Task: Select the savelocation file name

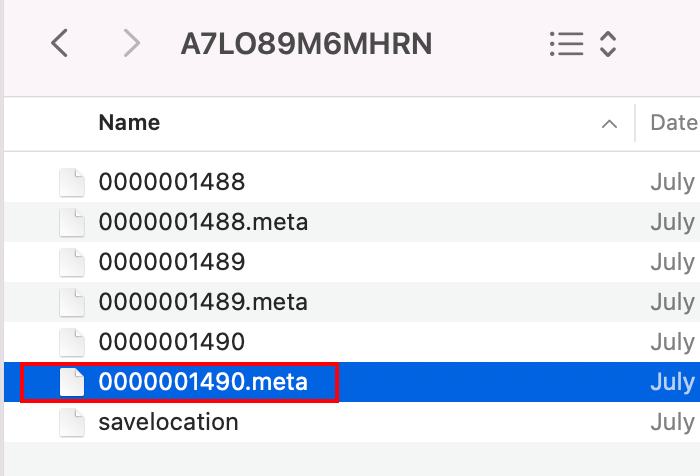Action: [x=168, y=422]
